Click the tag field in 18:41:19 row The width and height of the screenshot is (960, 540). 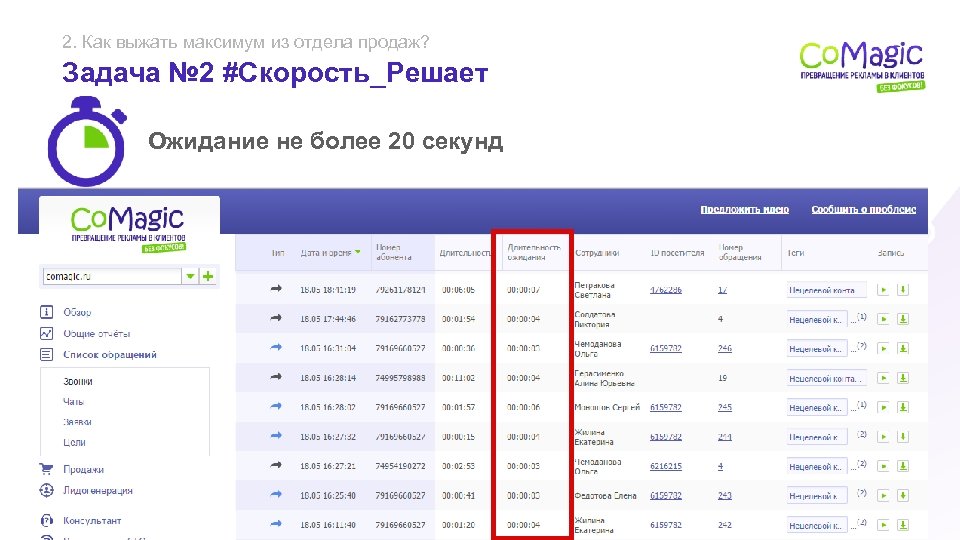coord(827,290)
